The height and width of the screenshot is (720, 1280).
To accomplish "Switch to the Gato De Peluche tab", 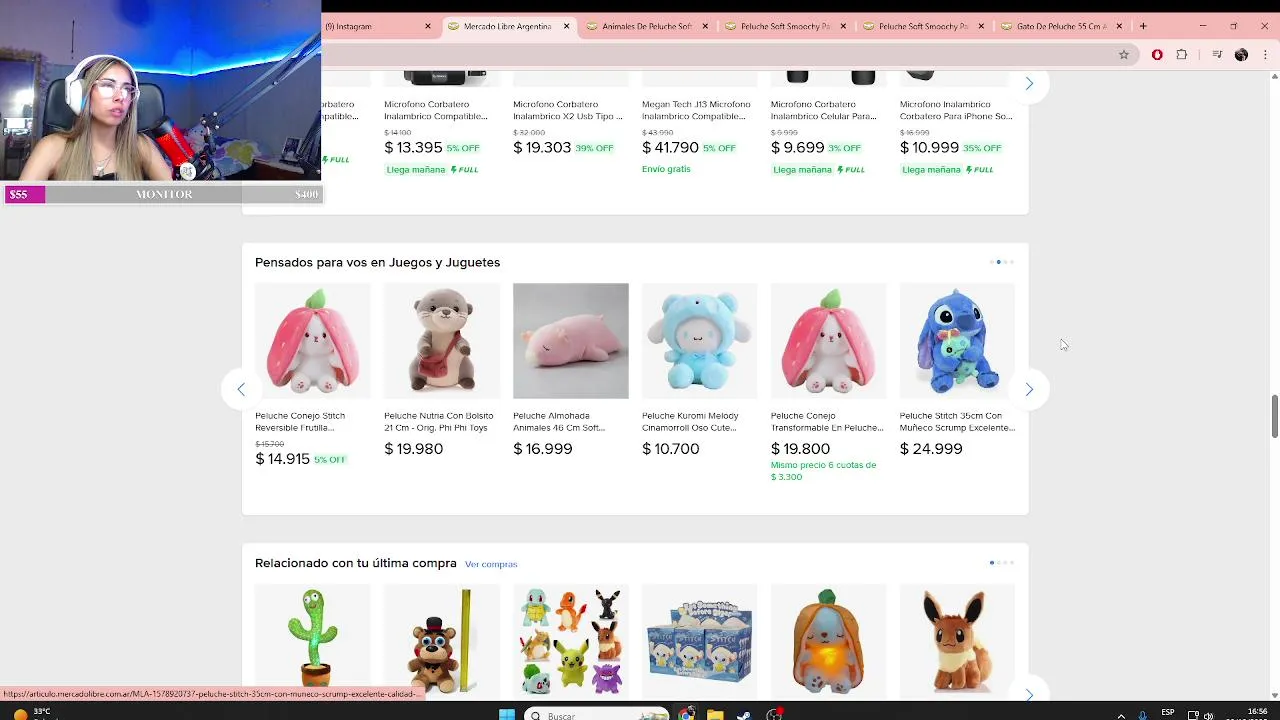I will (x=1062, y=26).
